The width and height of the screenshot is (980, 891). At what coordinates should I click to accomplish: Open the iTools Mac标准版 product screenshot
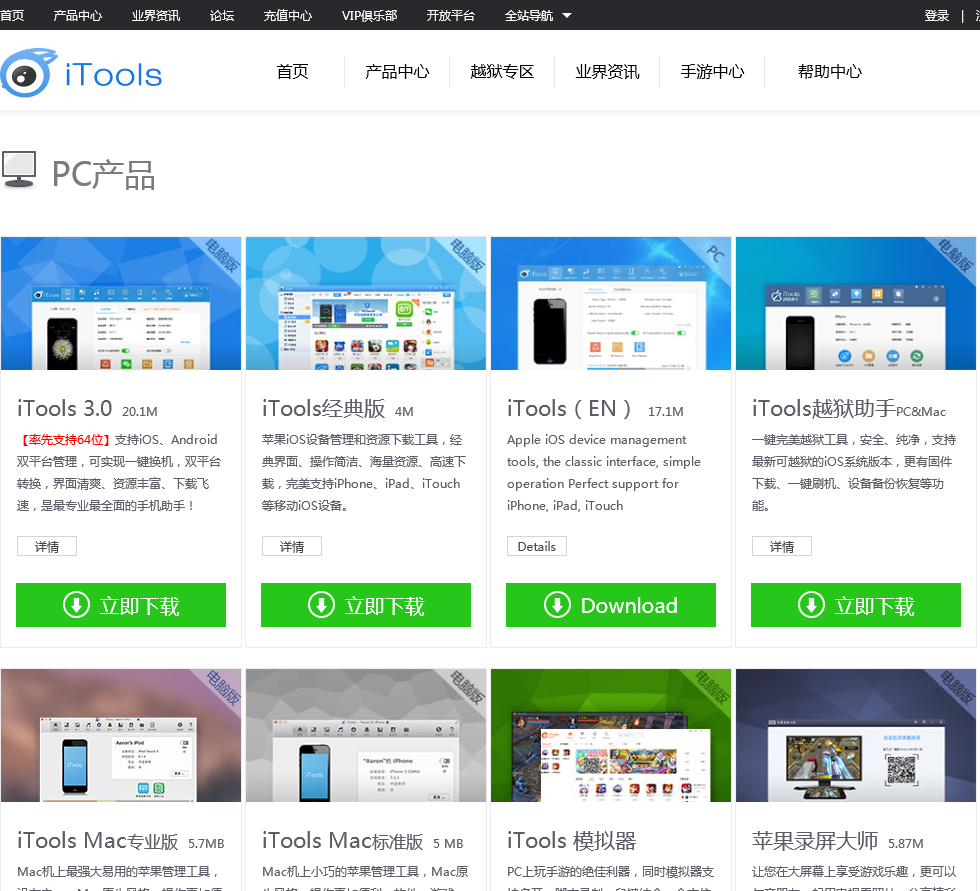pos(366,735)
